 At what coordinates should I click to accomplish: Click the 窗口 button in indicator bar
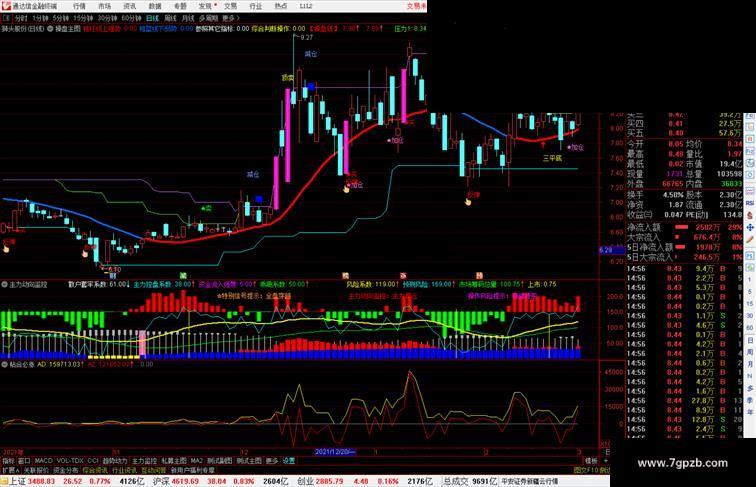24,461
